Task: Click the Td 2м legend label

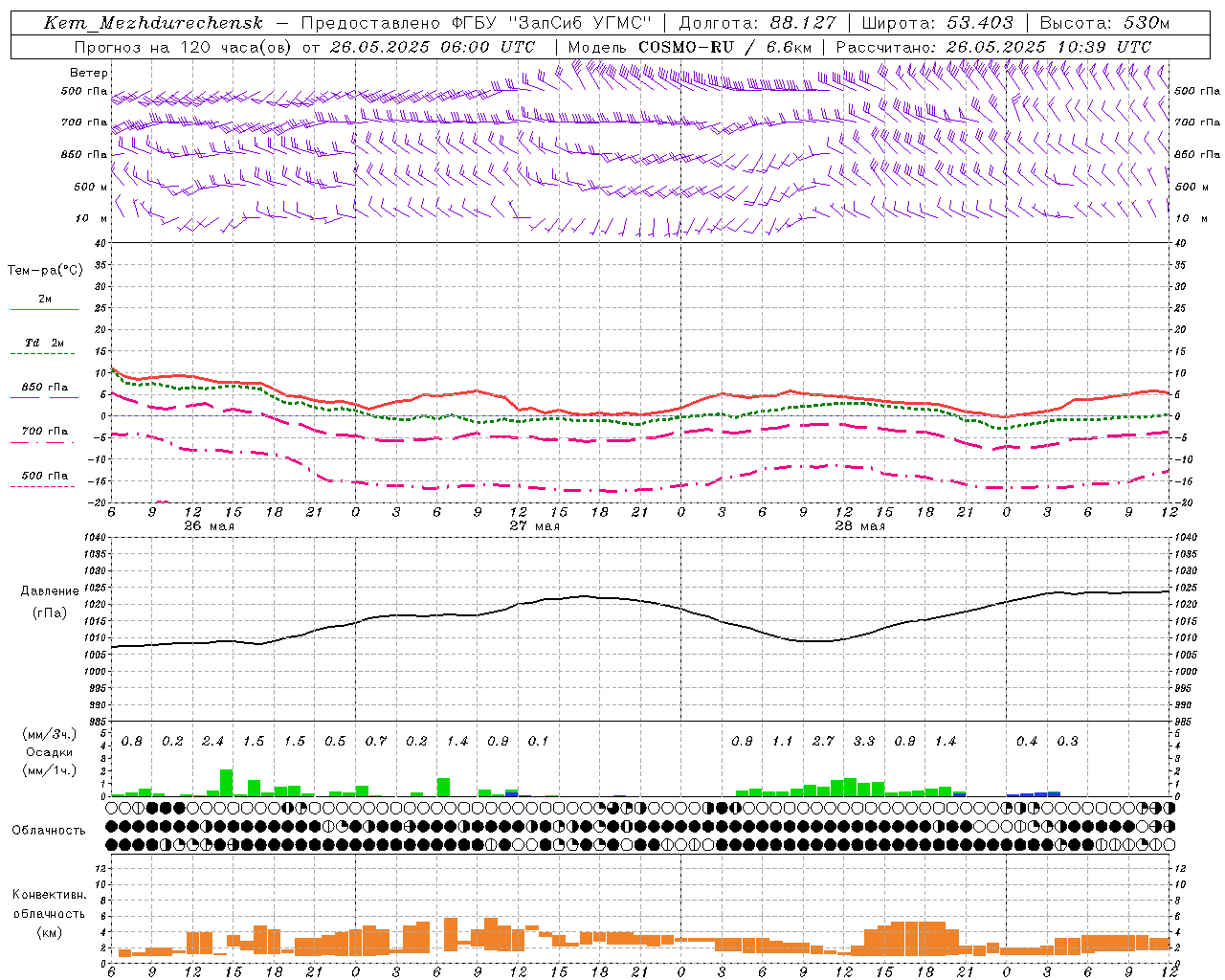Action: coord(44,343)
